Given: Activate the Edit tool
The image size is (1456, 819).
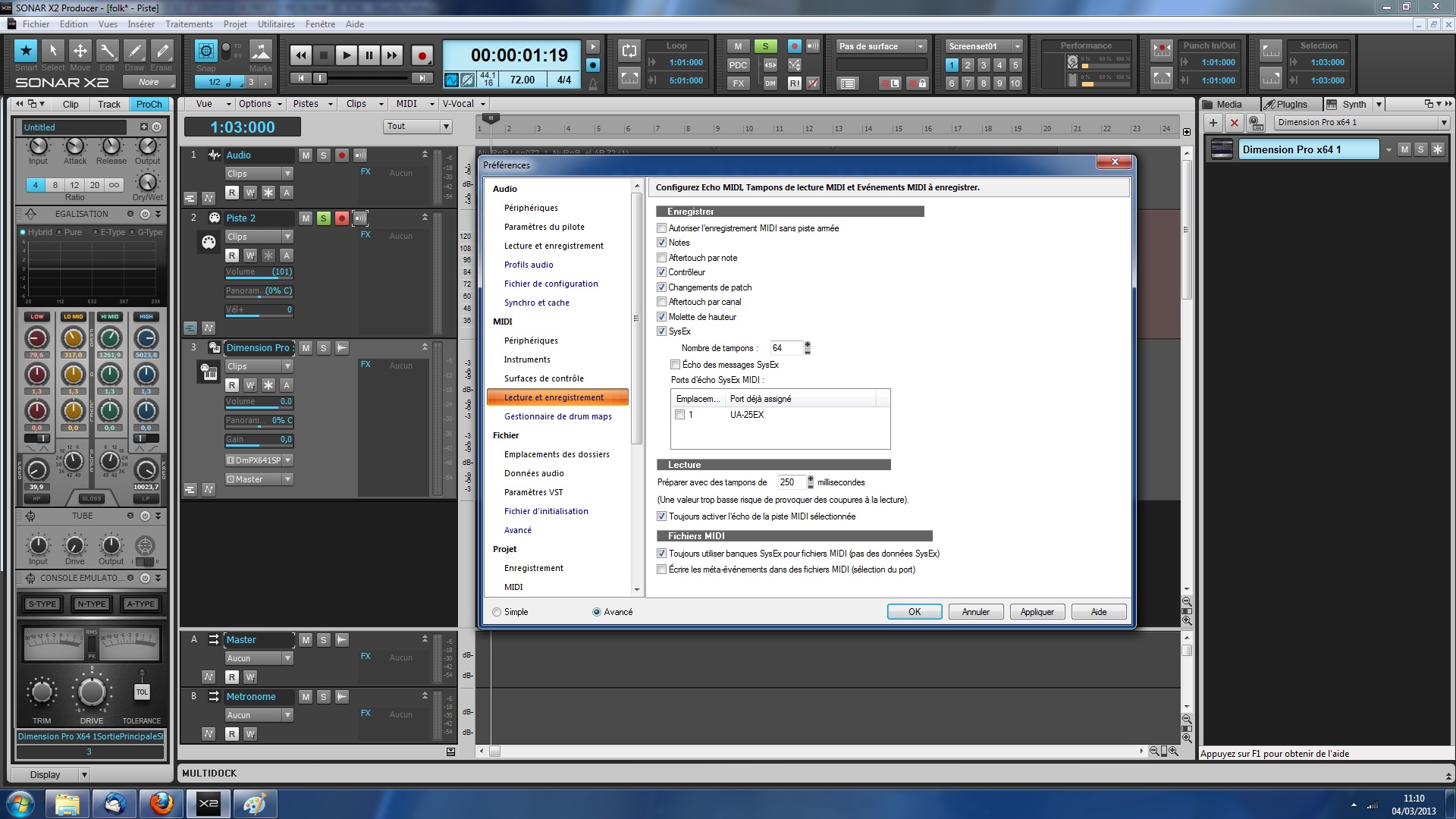Looking at the screenshot, I should click(107, 51).
